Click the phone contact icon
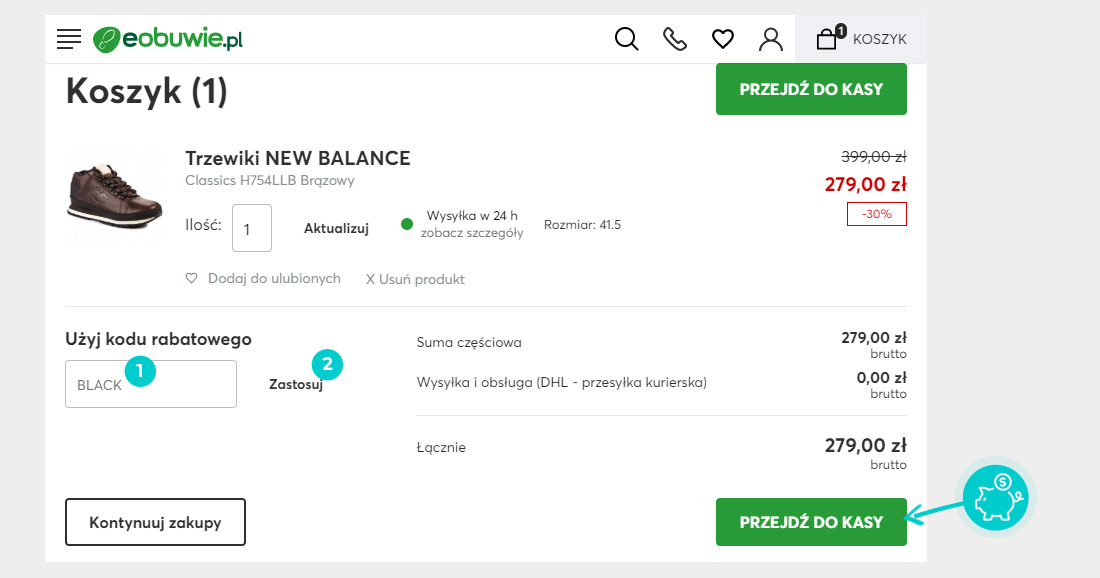Screen dimensions: 1100x578 (x=675, y=39)
